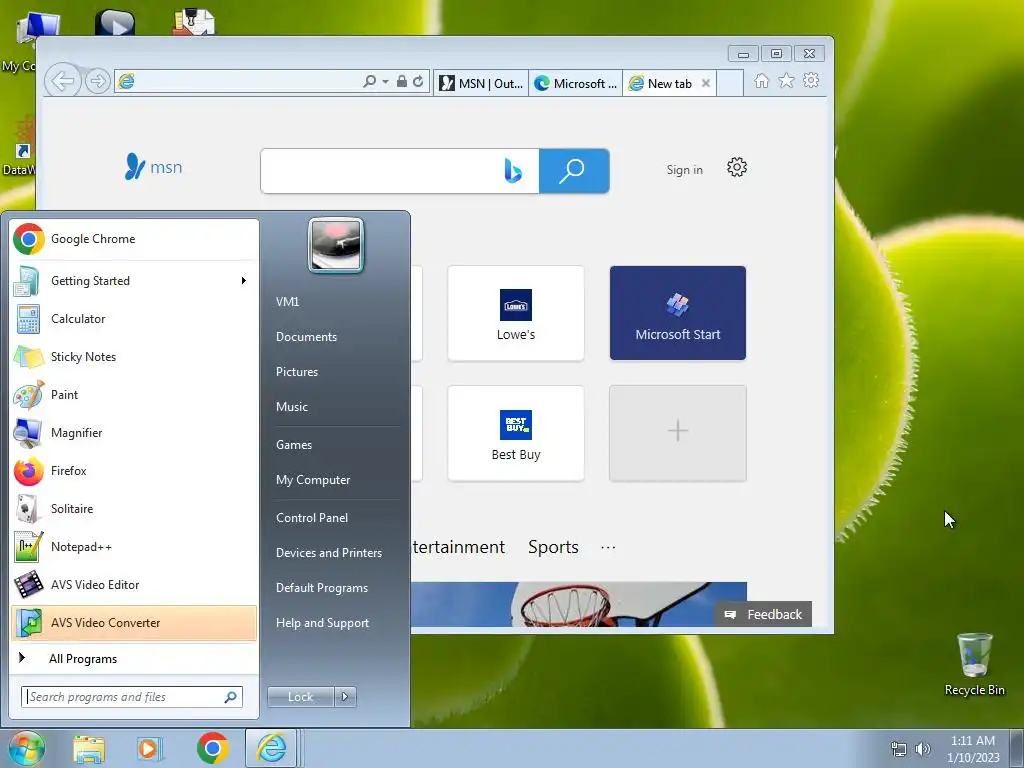Click address bar search magnifier icon
The width and height of the screenshot is (1024, 768).
(370, 81)
